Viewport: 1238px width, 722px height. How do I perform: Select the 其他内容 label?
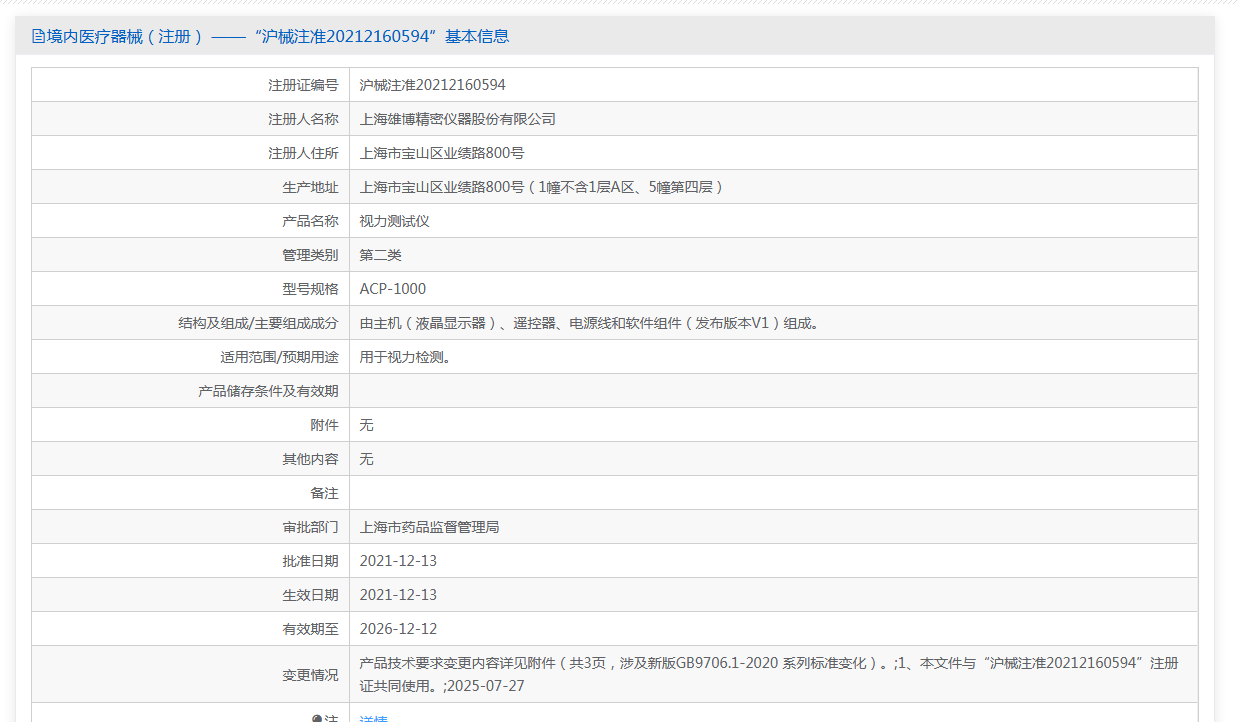[310, 459]
